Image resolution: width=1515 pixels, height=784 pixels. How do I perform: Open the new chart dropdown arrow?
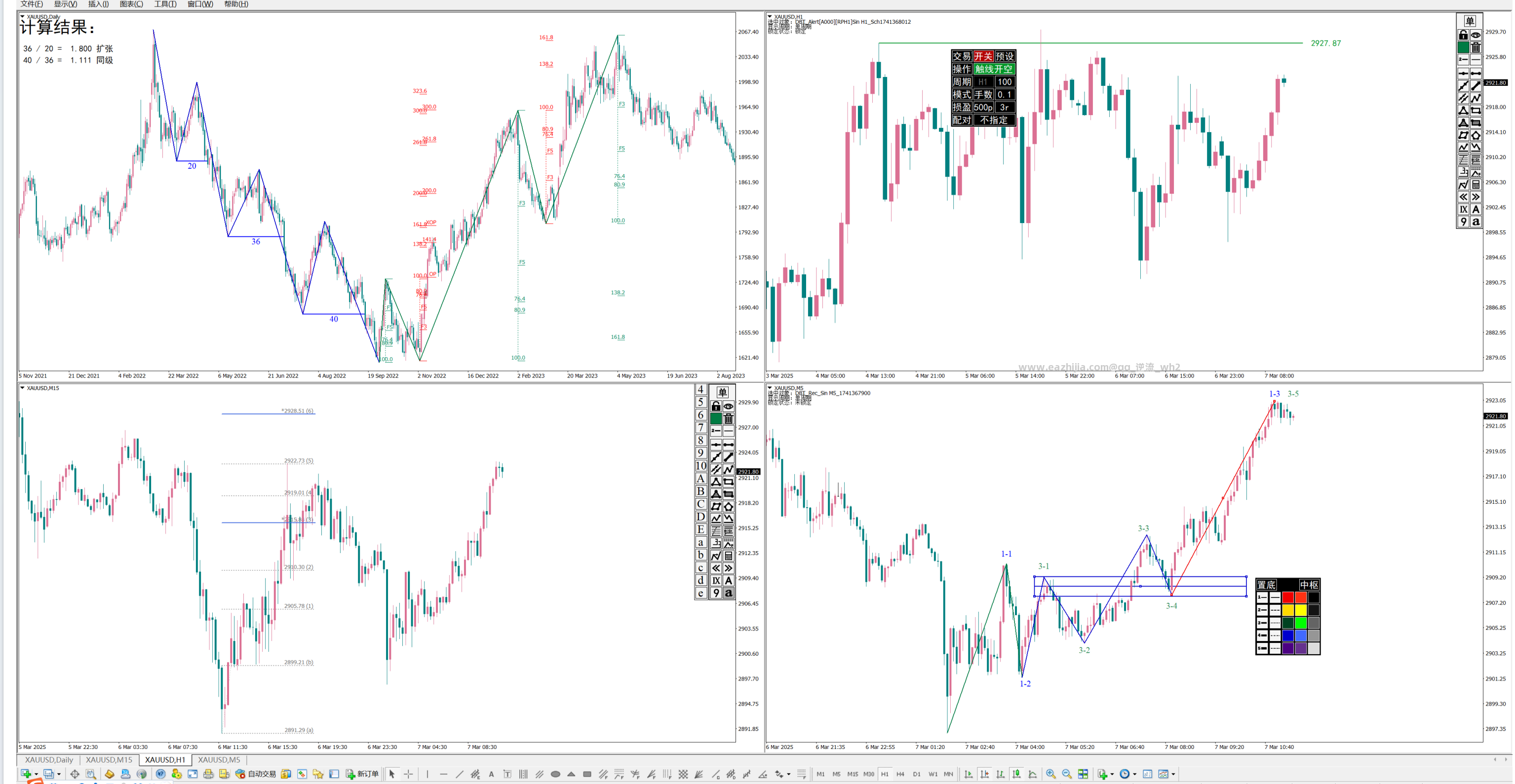point(36,774)
